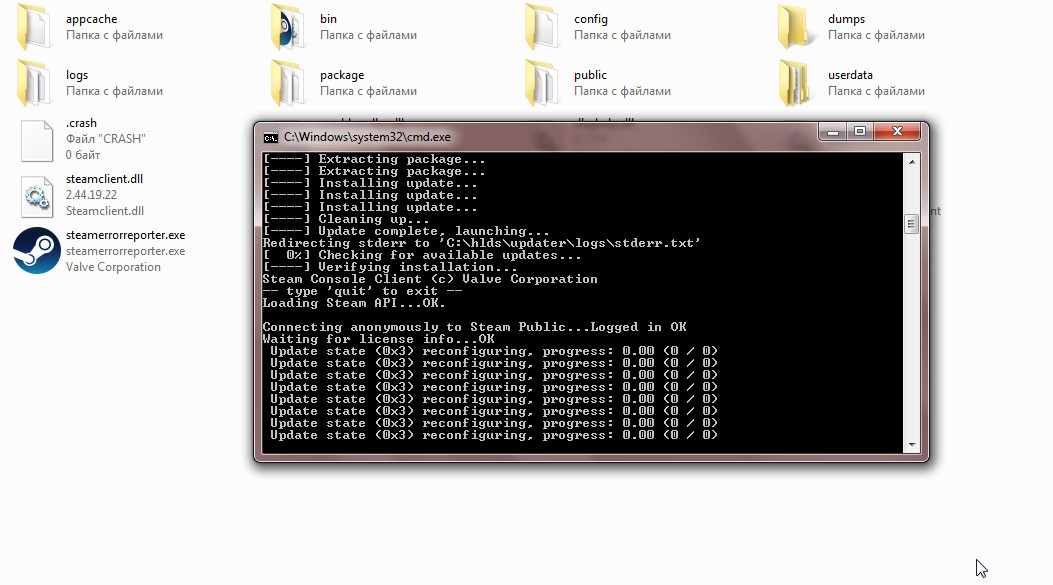Click the 'appcache' folder name
1053x585 pixels.
click(x=91, y=19)
